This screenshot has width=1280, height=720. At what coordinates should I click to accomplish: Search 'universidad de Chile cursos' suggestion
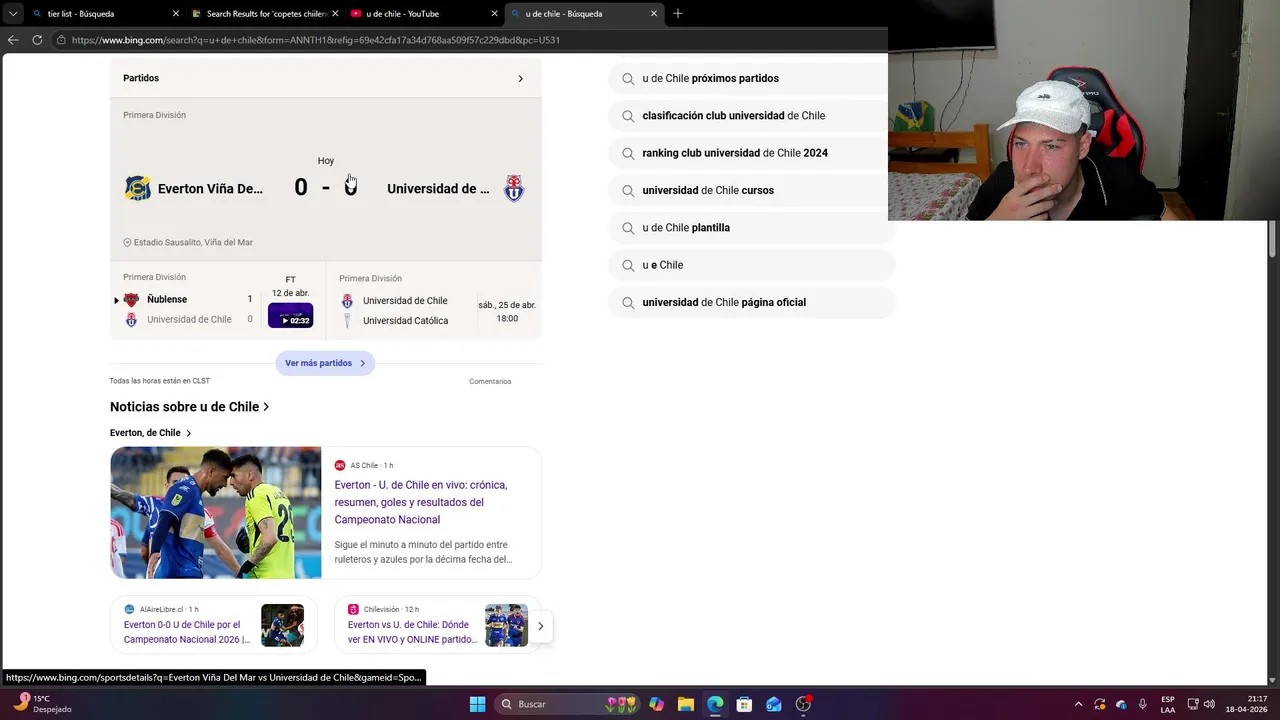click(x=750, y=190)
